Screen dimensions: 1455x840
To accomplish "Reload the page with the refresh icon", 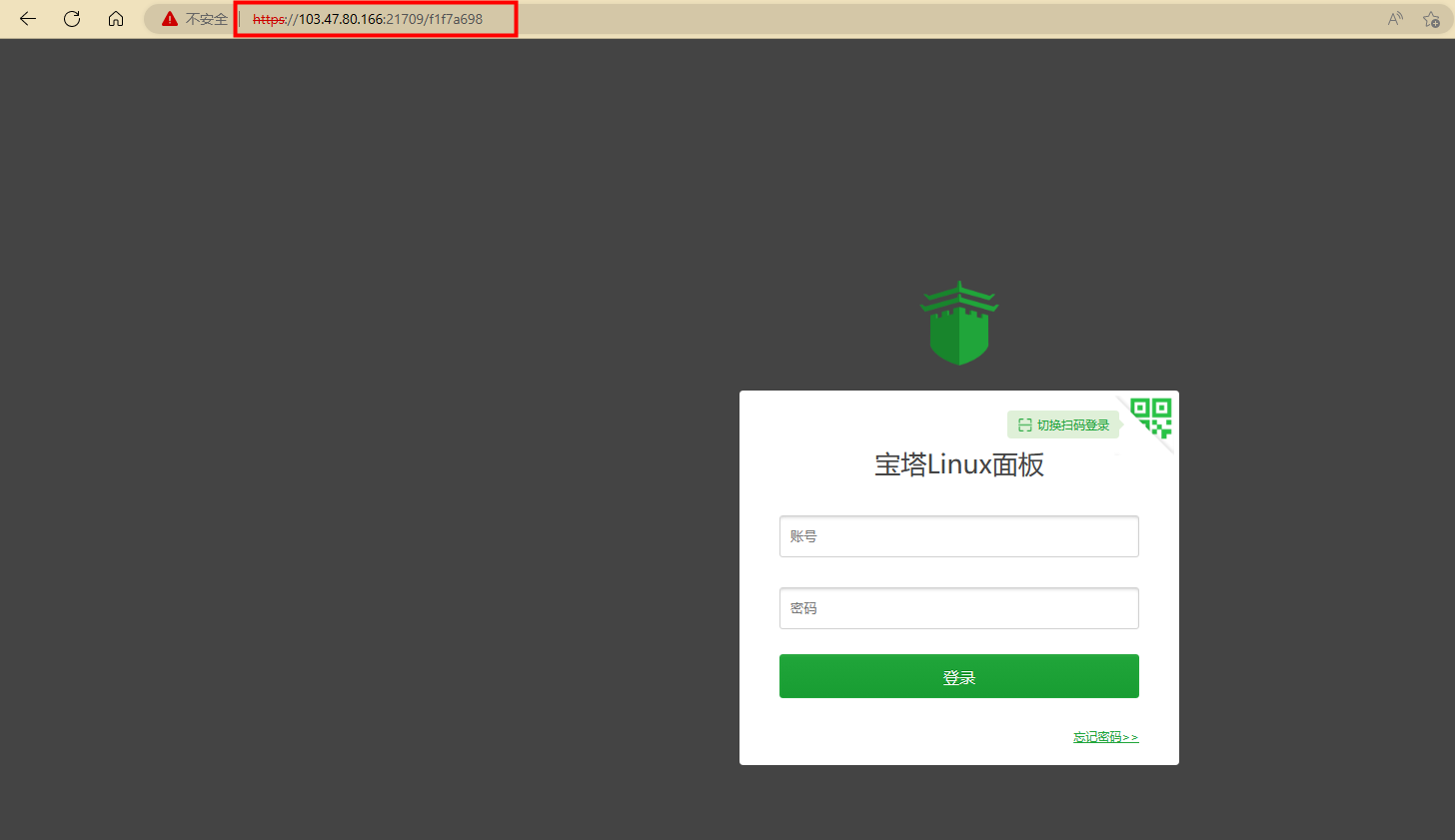I will (72, 19).
